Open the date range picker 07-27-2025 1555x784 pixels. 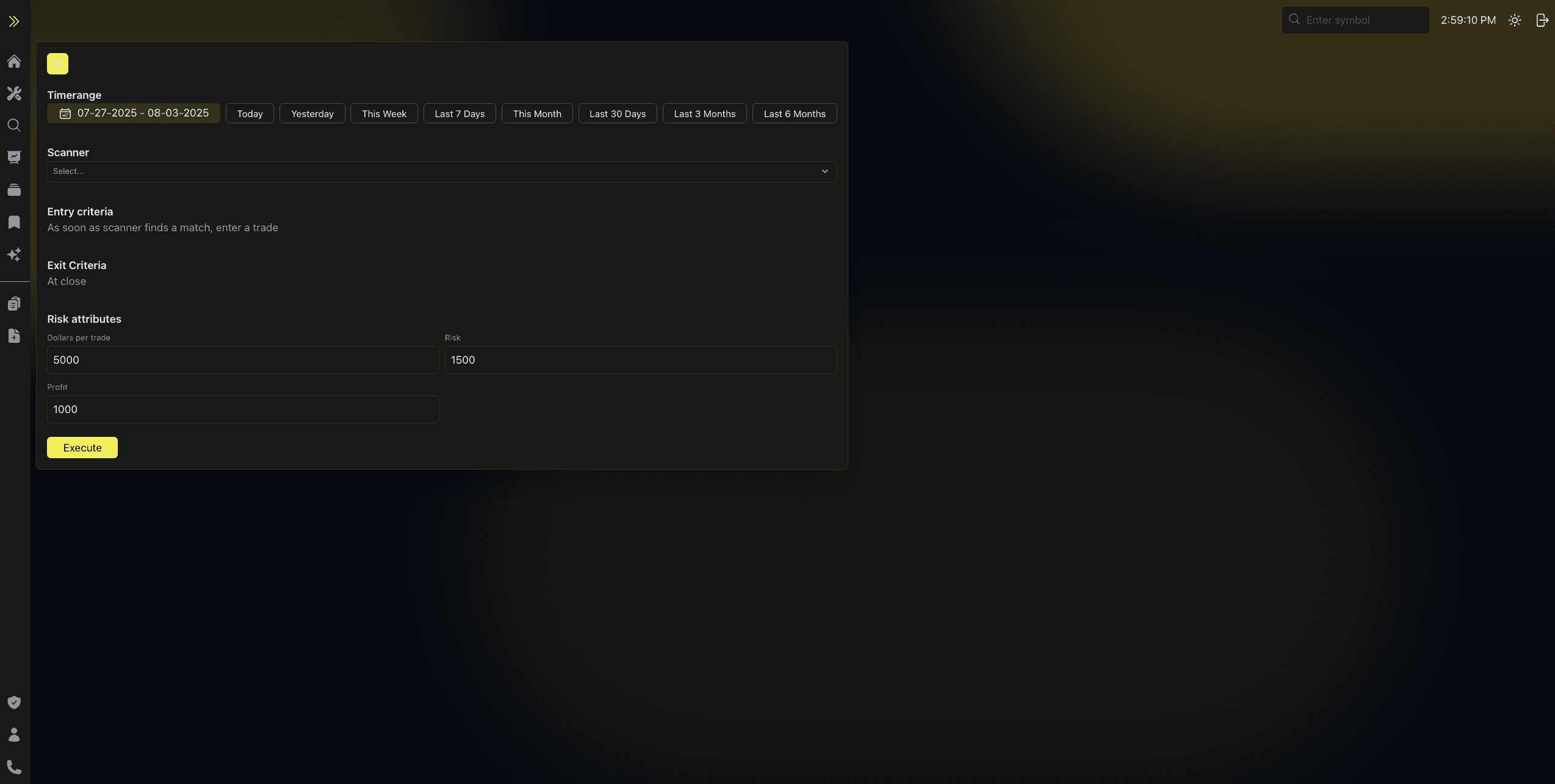coord(134,113)
